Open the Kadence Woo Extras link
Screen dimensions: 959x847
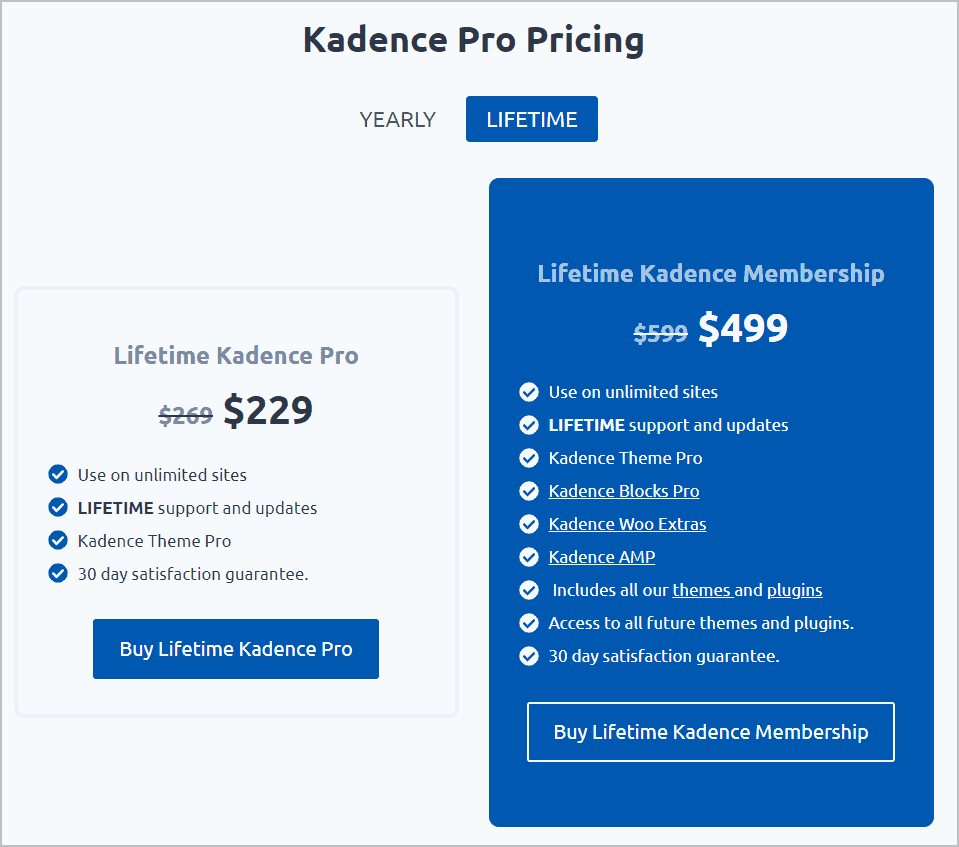tap(627, 524)
